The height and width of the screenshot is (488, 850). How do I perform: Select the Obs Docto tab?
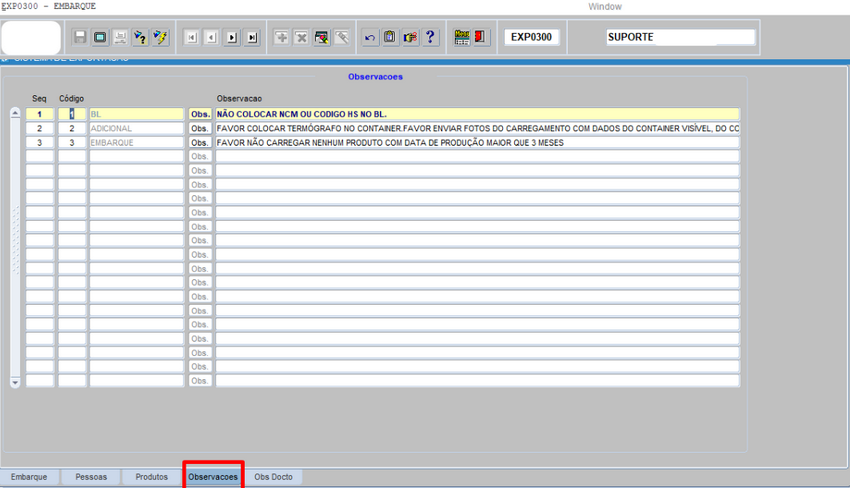tap(273, 477)
